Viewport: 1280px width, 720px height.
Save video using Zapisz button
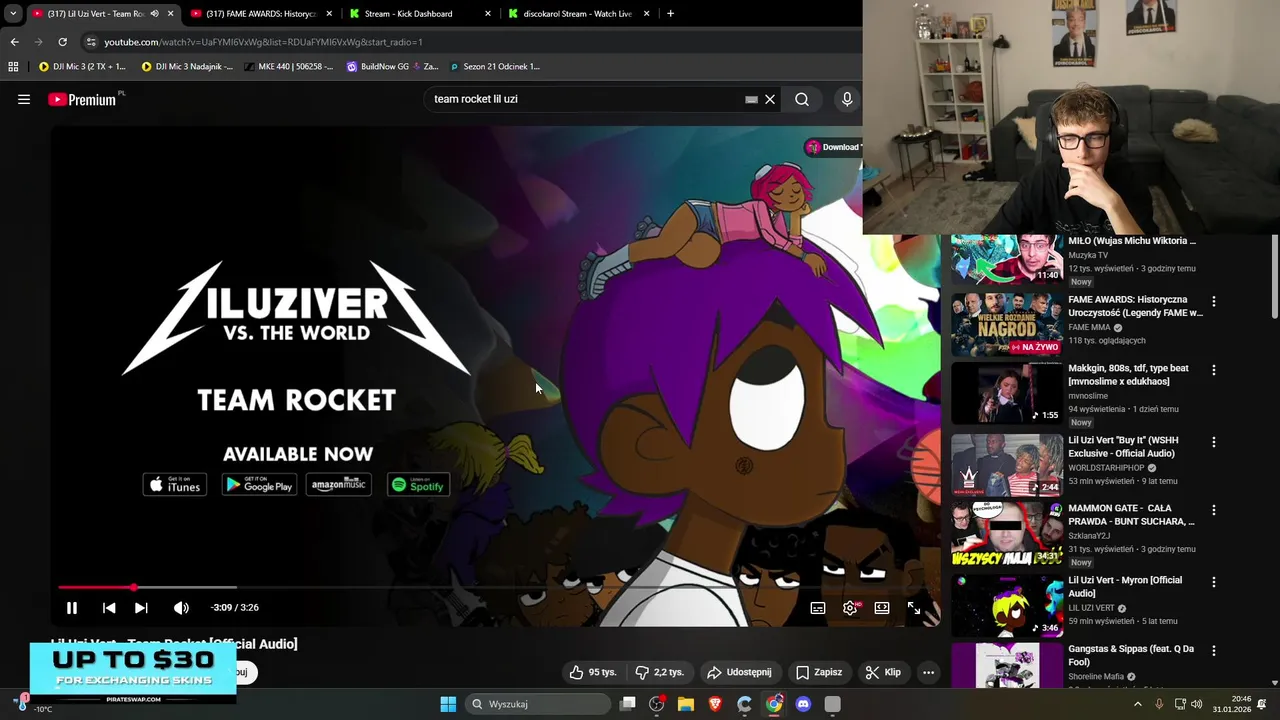(819, 672)
